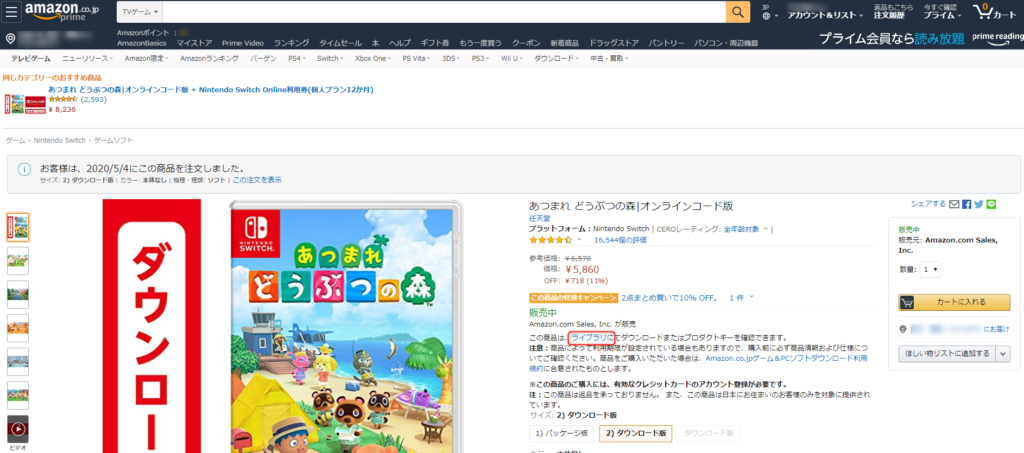
Task: Expand the 1 件 campaign chevron
Action: tap(752, 297)
